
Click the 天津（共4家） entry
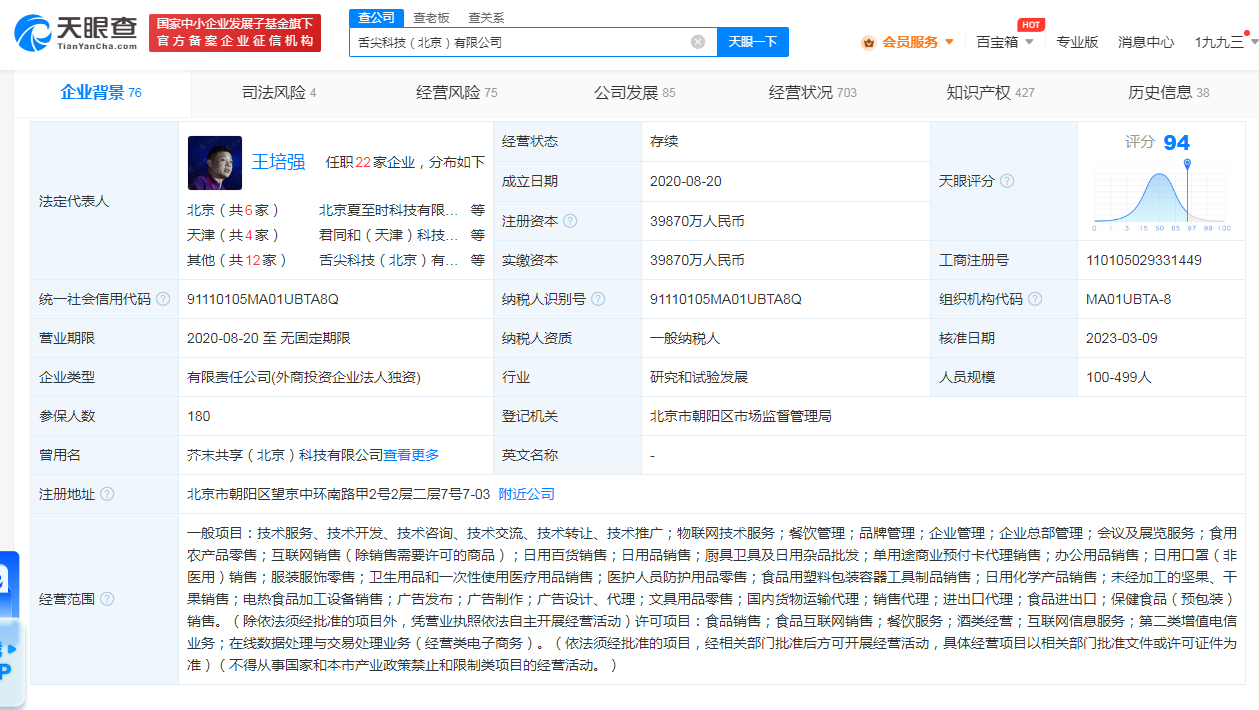[x=234, y=235]
